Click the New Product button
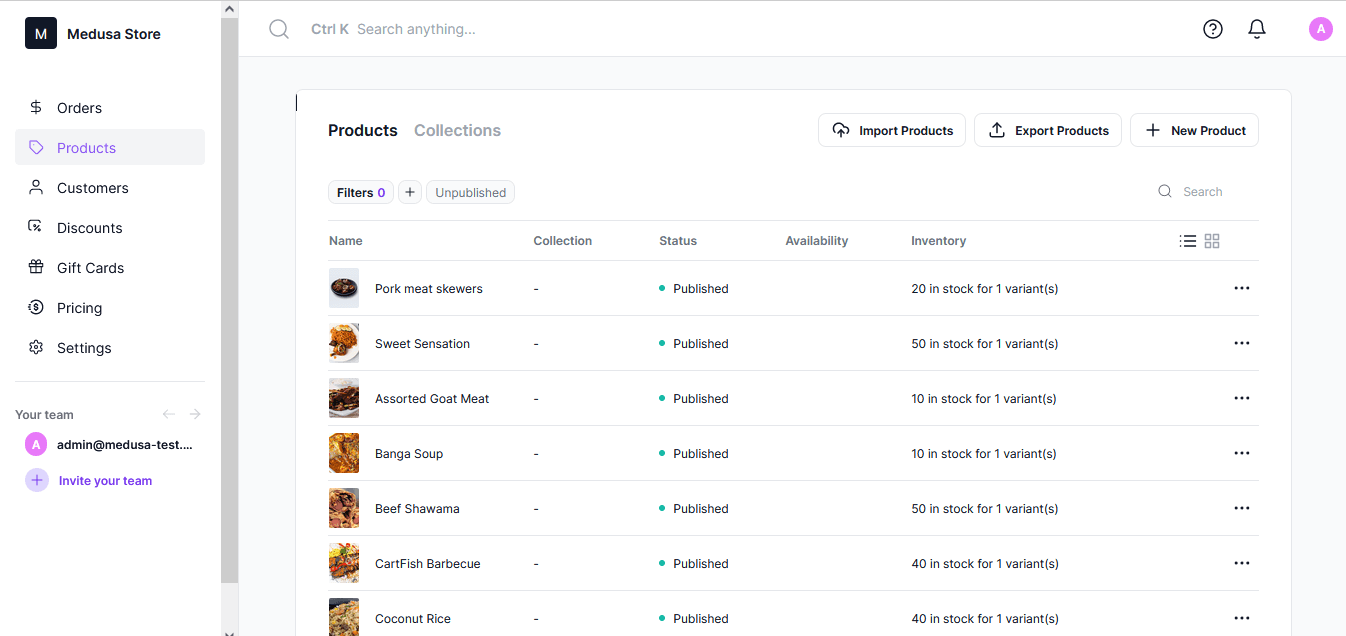This screenshot has height=636, width=1346. click(1194, 130)
